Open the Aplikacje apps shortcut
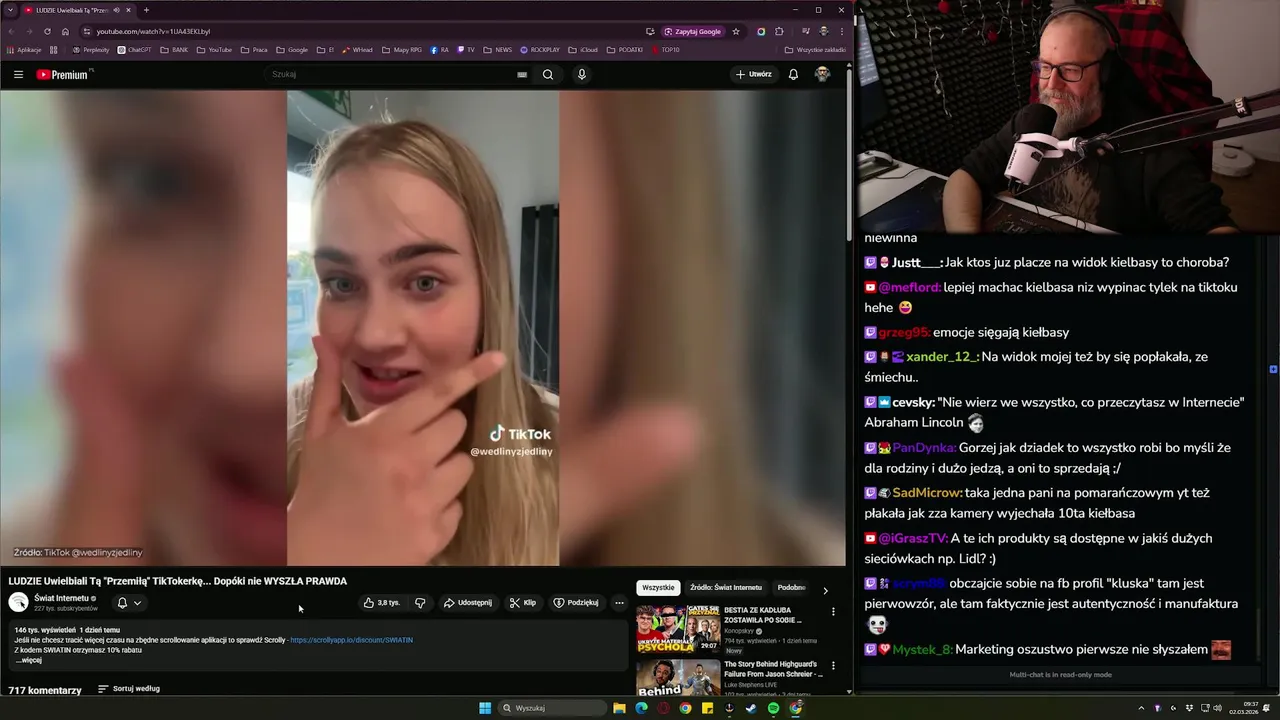Screen dimensions: 1280x720 click(24, 49)
